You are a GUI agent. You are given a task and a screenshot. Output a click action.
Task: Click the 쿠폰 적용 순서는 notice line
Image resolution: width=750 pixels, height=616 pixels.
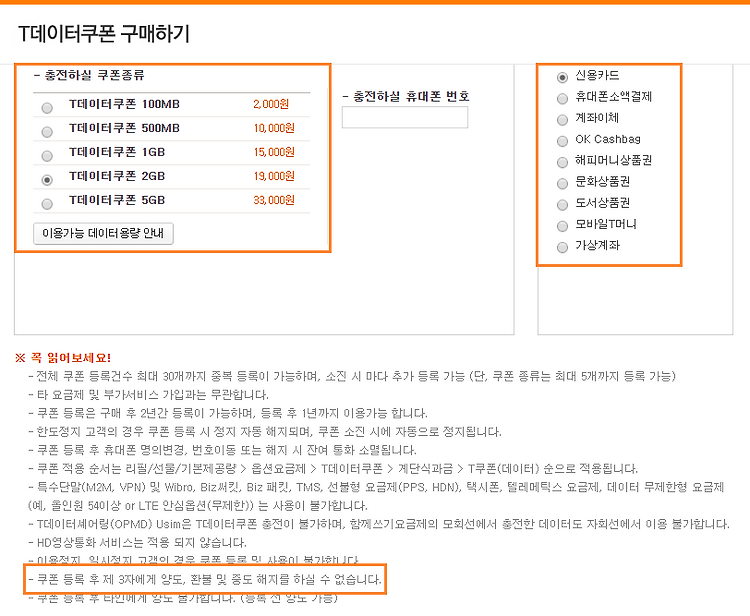coord(333,469)
